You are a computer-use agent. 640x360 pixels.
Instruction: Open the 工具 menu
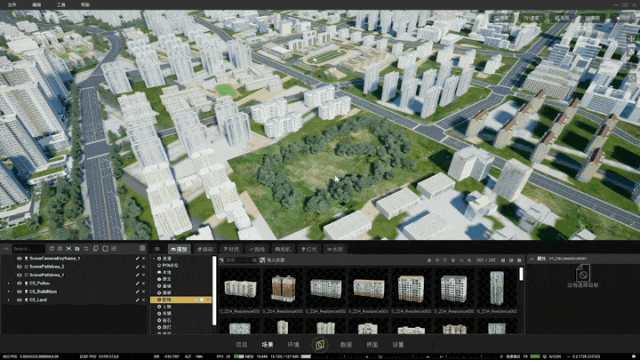[61, 4]
